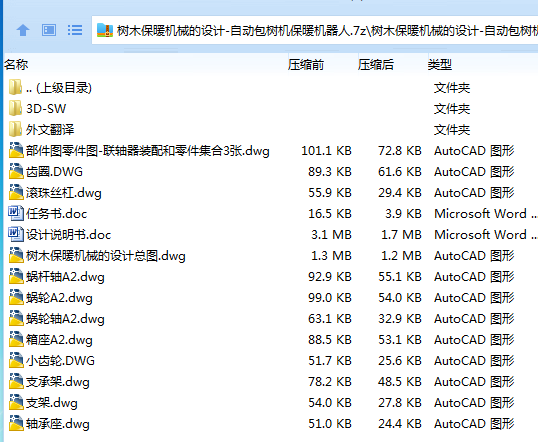The width and height of the screenshot is (538, 442).
Task: Click the 支承架.dwg file icon
Action: tap(16, 381)
